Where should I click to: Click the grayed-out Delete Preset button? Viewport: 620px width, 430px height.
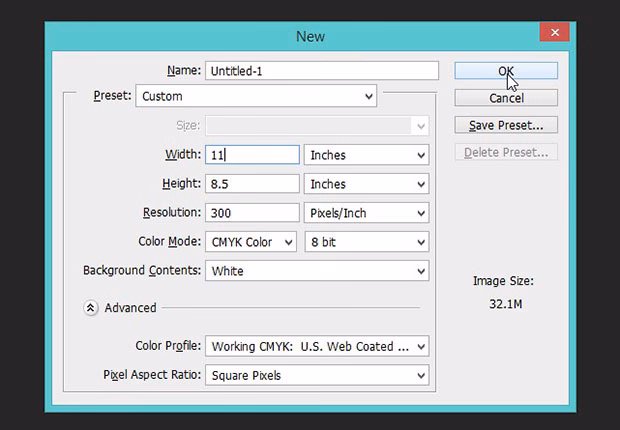point(505,152)
